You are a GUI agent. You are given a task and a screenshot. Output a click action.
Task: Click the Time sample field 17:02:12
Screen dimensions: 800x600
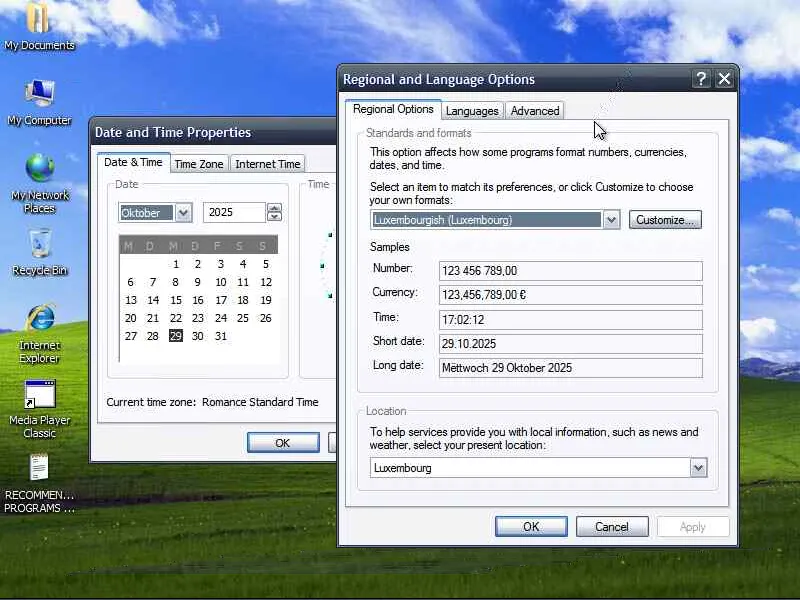[570, 319]
